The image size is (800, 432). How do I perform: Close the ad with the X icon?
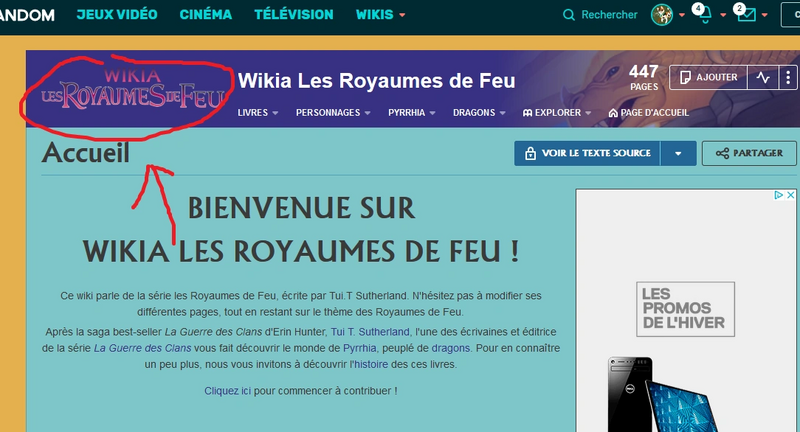[789, 196]
